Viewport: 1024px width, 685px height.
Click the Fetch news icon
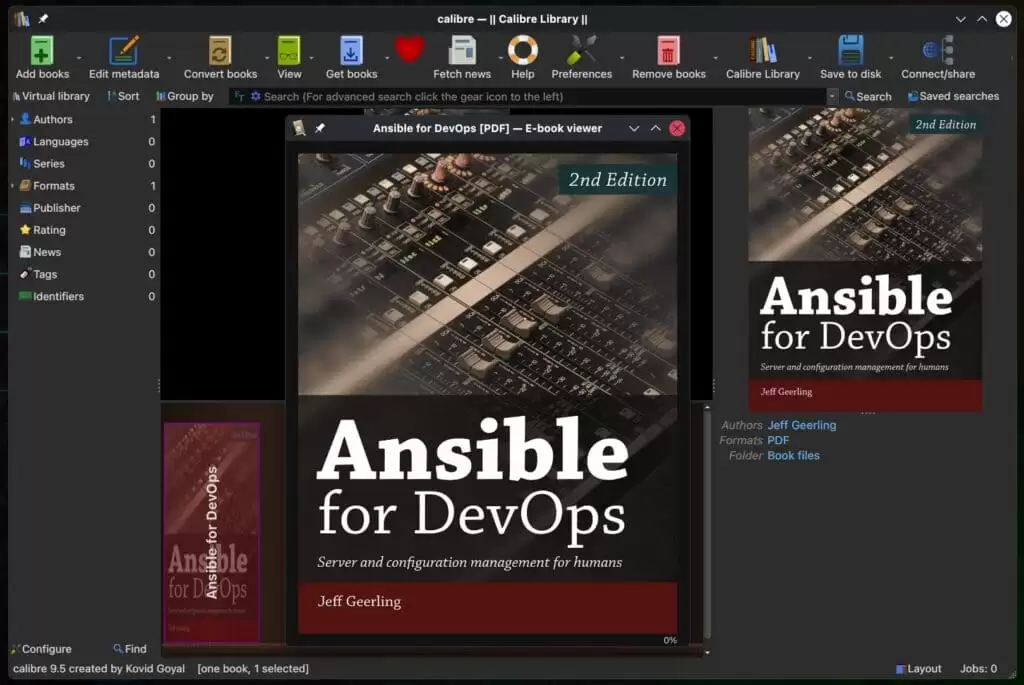462,51
